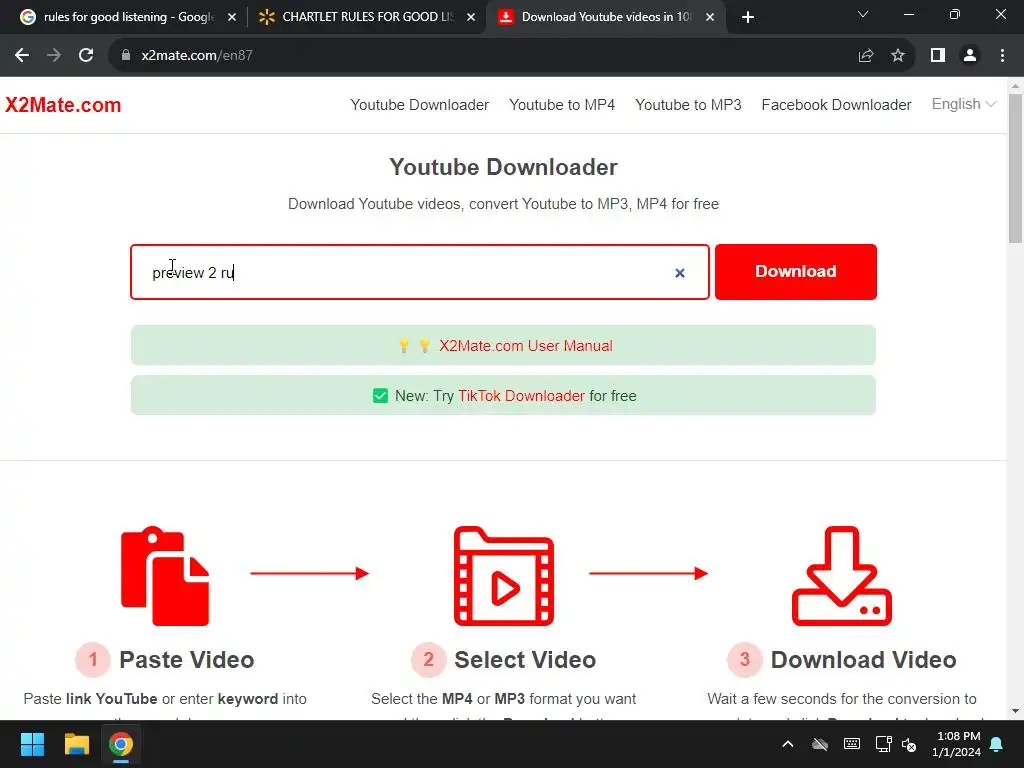Click the green checkmark icon

click(380, 396)
